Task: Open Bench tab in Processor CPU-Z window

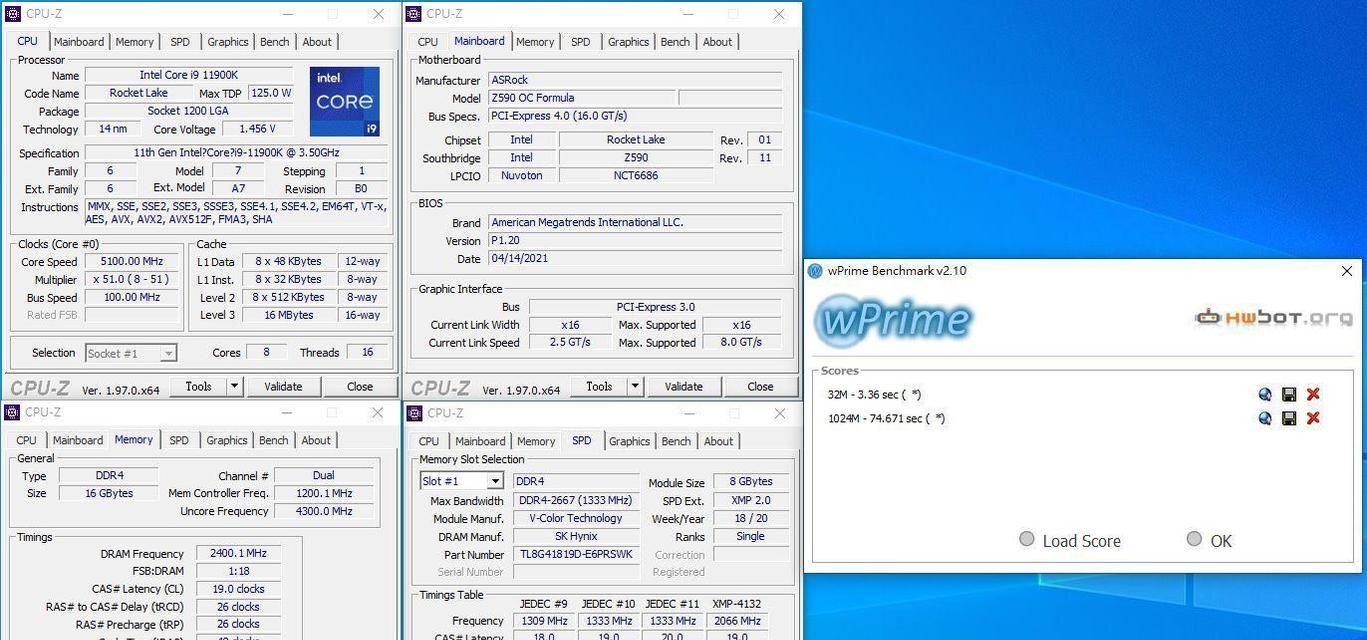Action: (274, 42)
